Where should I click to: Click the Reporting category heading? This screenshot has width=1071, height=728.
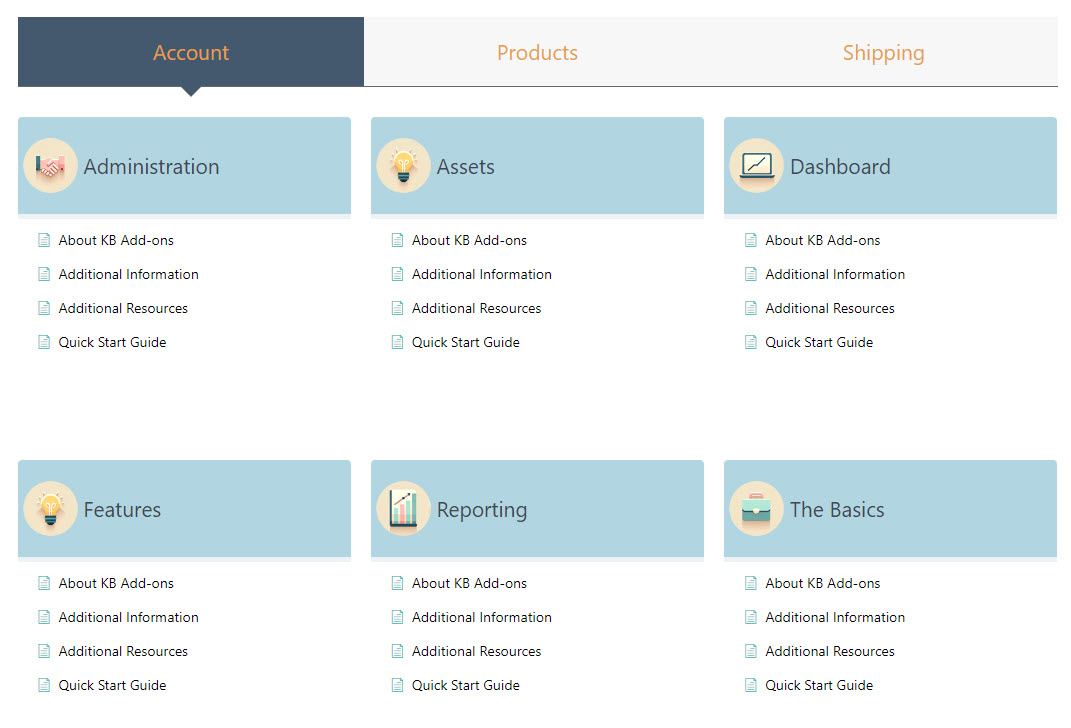[x=481, y=510]
